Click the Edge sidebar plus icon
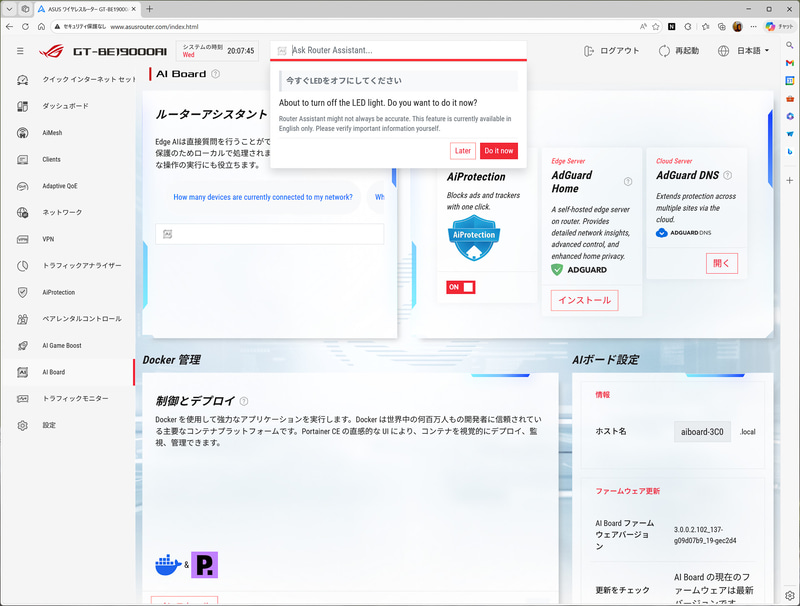 click(x=790, y=181)
